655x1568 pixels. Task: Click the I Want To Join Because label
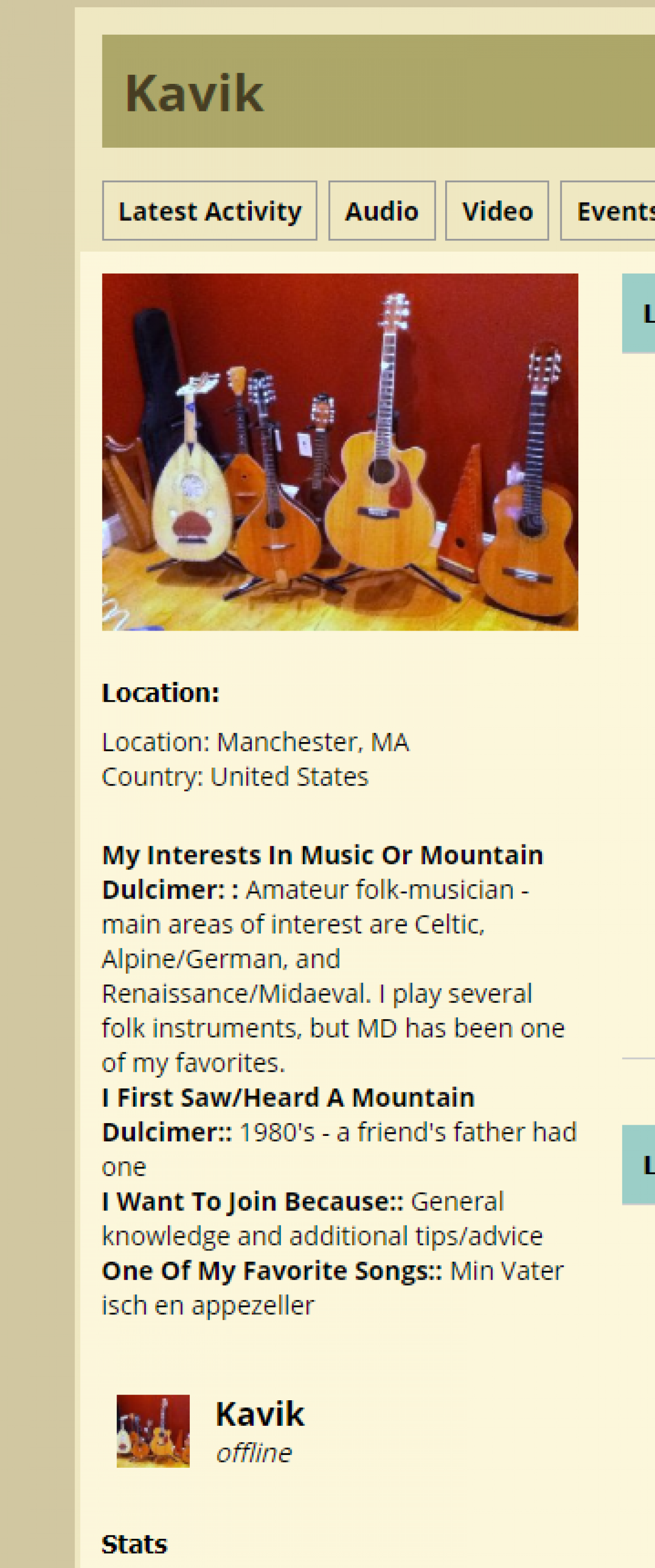coord(252,1201)
